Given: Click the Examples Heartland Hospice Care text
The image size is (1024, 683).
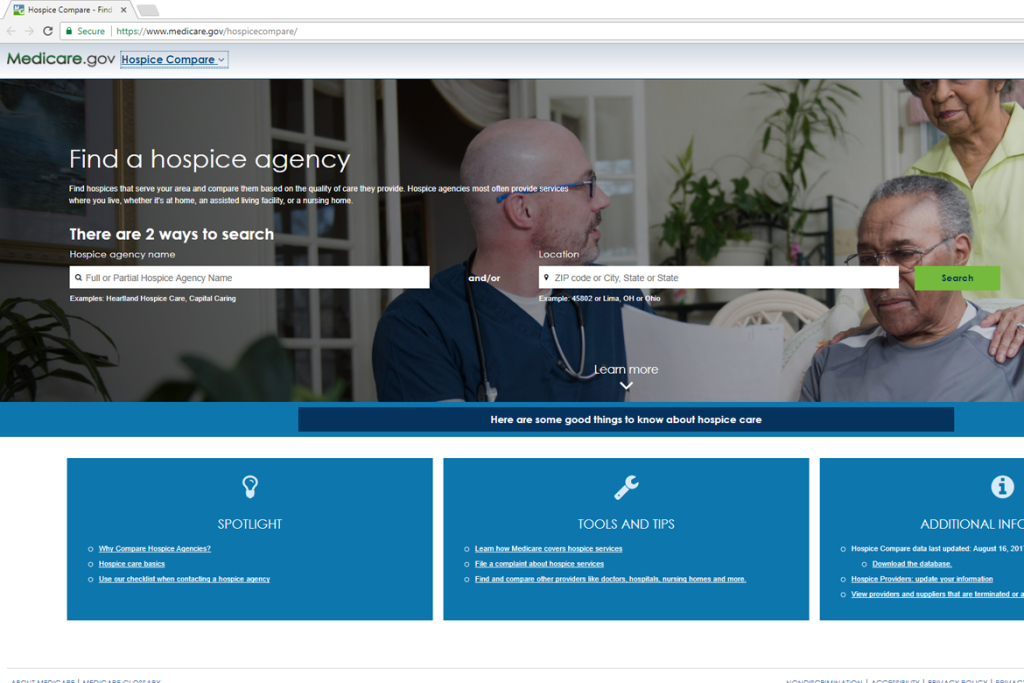Looking at the screenshot, I should click(x=153, y=298).
